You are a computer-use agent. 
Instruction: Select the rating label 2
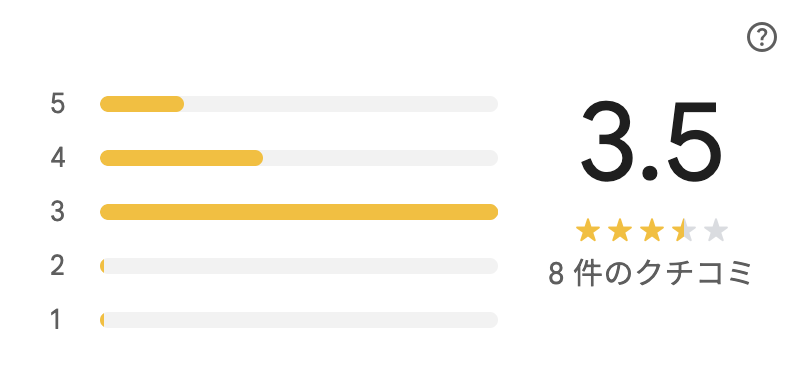(x=58, y=266)
